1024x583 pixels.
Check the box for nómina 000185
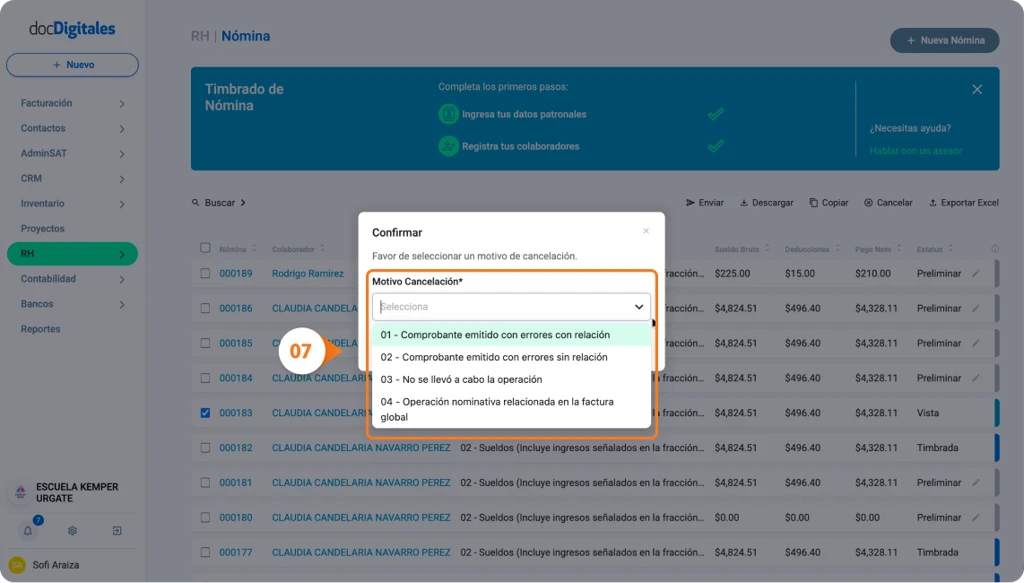[x=205, y=343]
